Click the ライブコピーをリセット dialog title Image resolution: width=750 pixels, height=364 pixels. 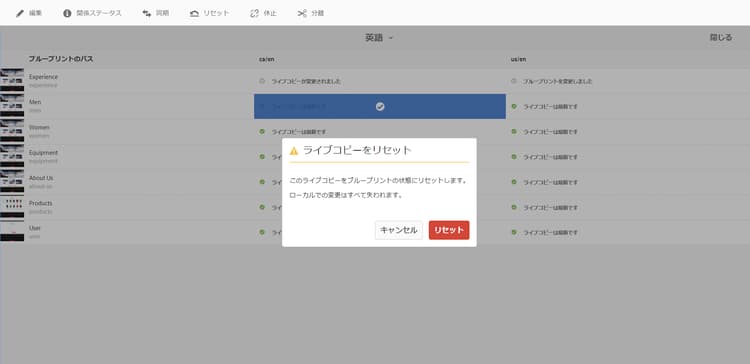[x=357, y=150]
